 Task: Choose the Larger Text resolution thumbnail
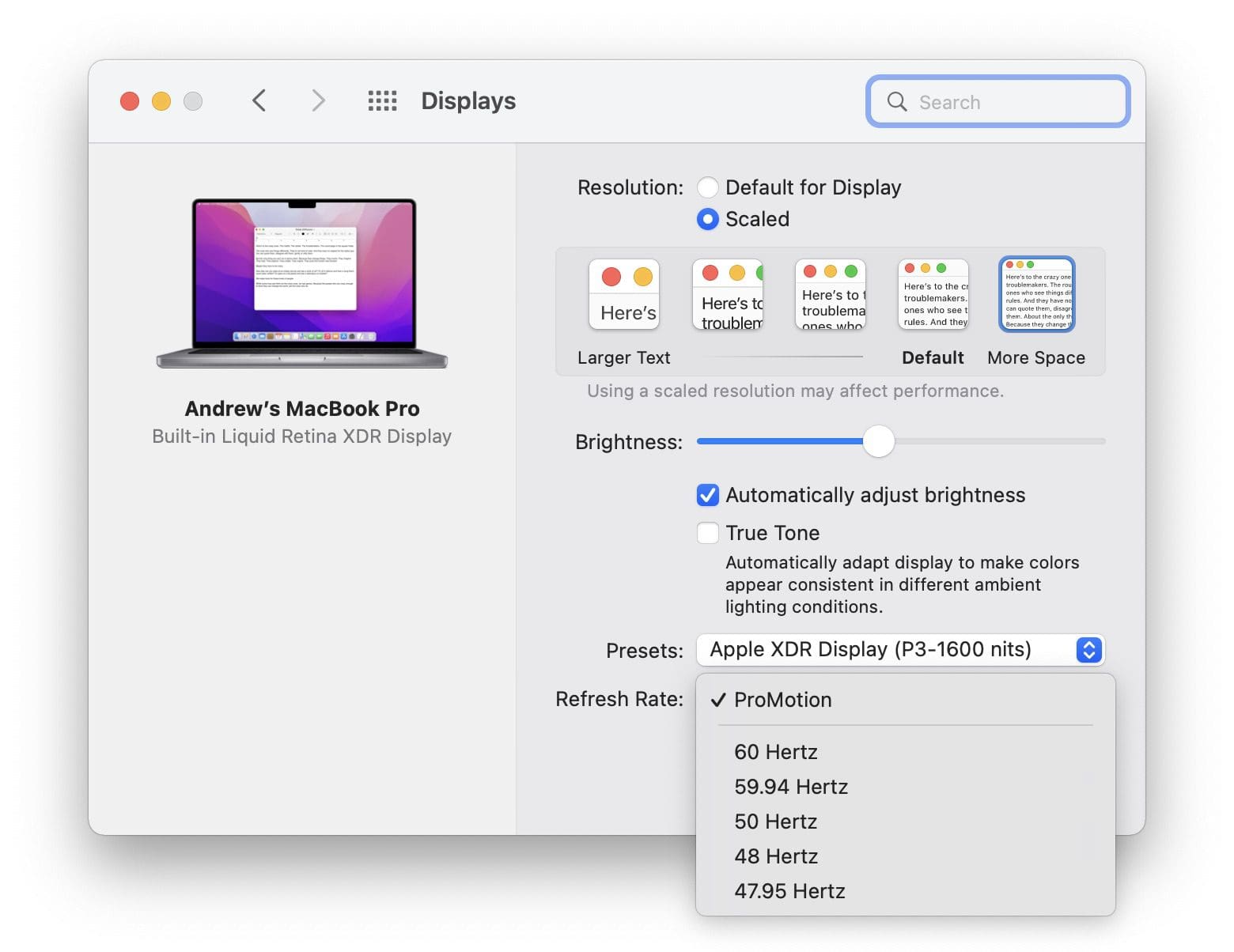coord(624,294)
